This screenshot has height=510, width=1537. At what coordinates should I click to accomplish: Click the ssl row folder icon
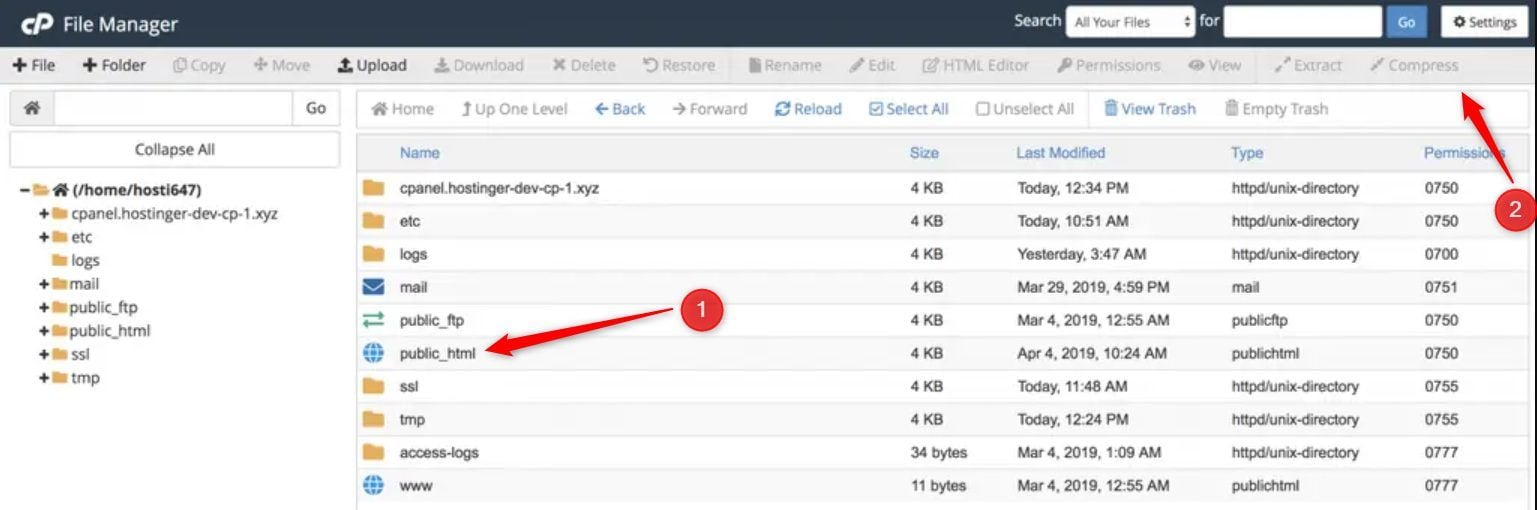coord(374,386)
